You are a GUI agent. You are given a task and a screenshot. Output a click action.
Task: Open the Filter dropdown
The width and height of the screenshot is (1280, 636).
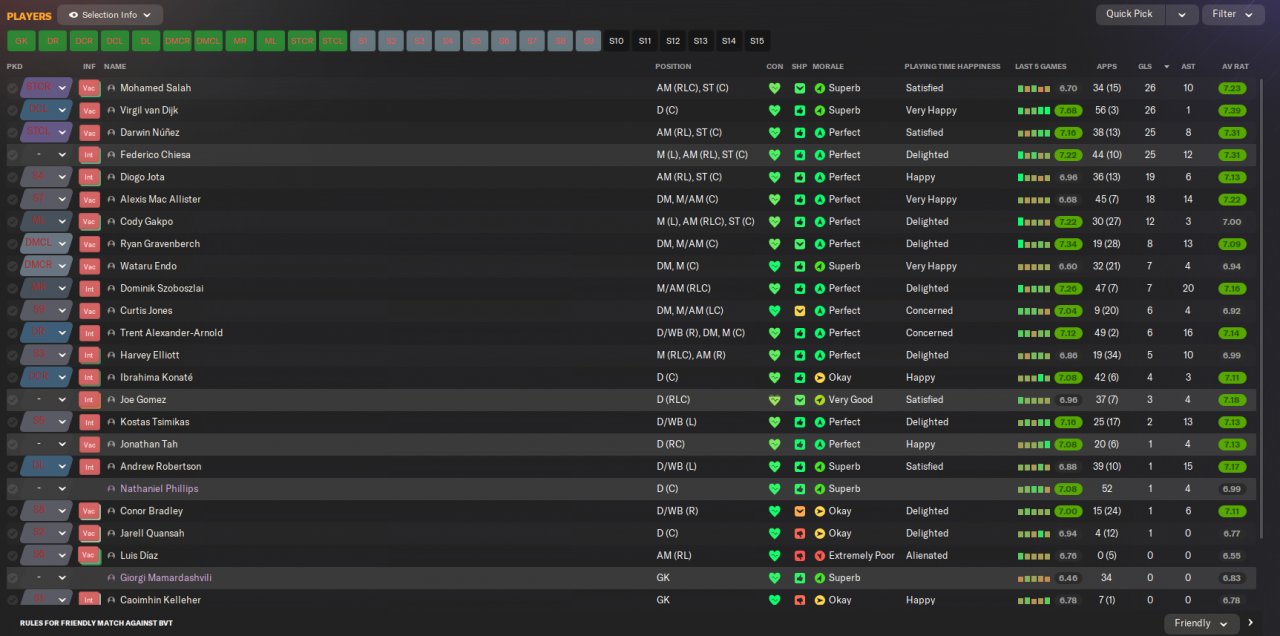(x=1233, y=14)
